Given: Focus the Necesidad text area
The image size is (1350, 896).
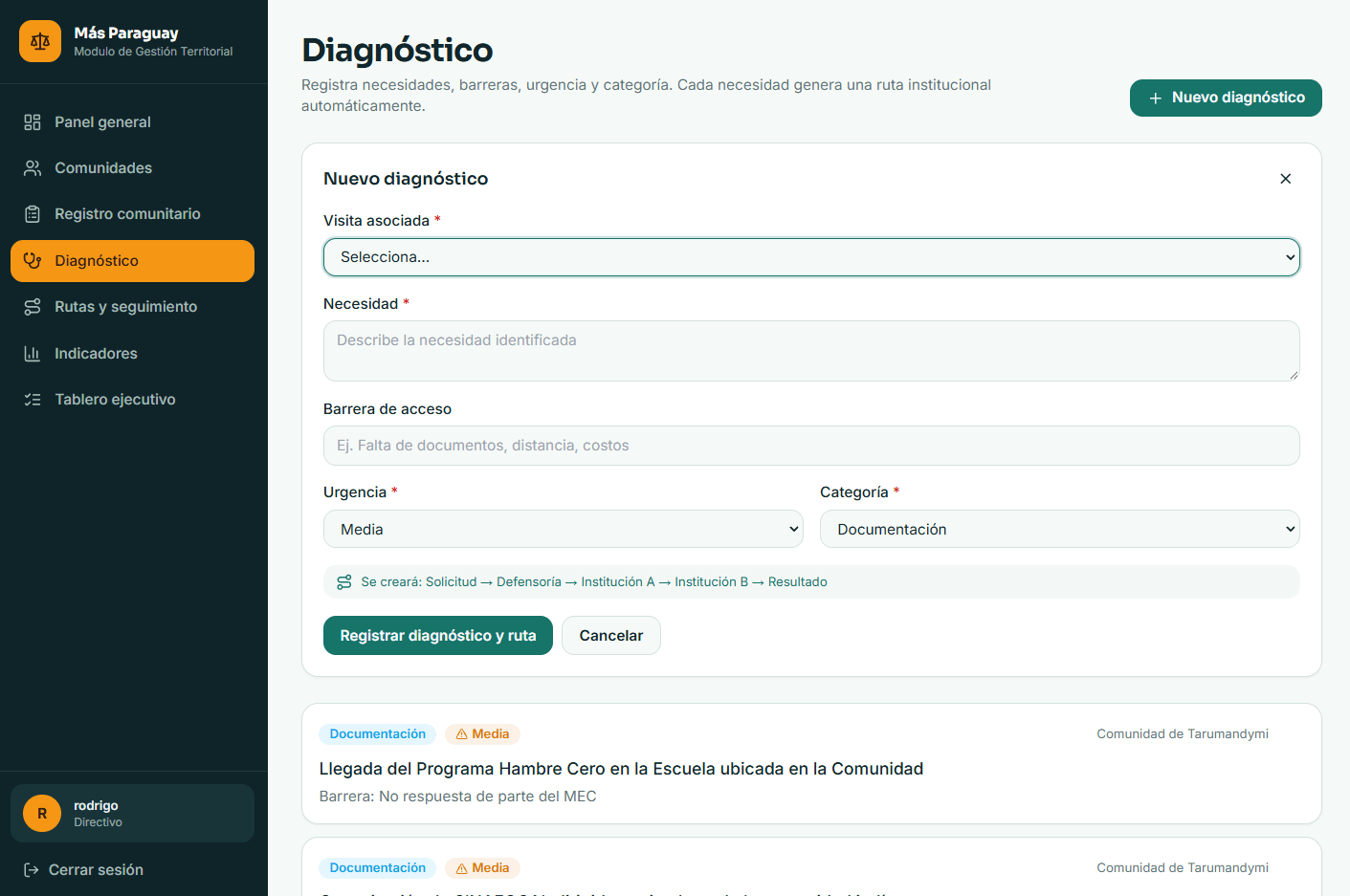Looking at the screenshot, I should [x=811, y=351].
